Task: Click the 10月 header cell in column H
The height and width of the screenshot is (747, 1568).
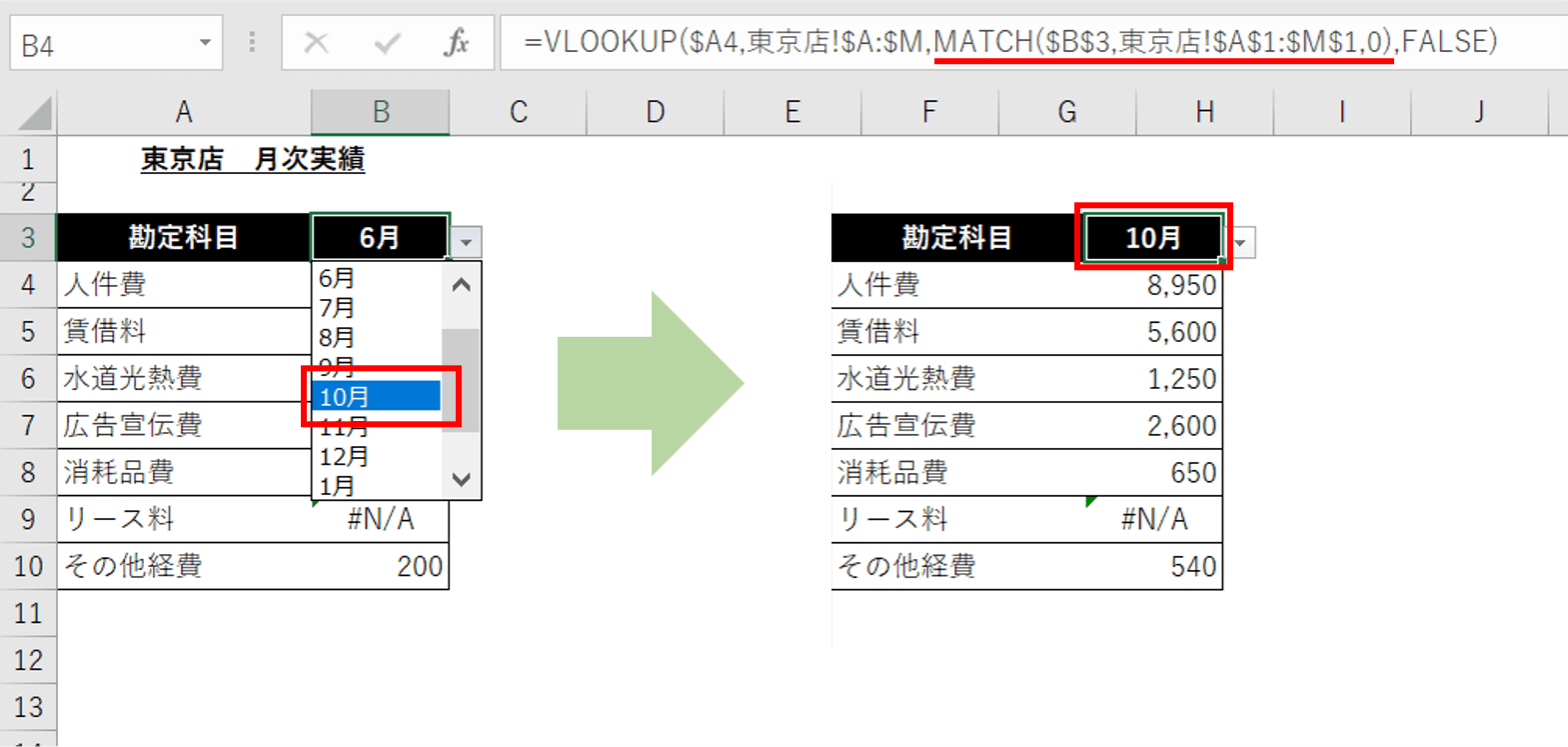Action: [x=1153, y=238]
